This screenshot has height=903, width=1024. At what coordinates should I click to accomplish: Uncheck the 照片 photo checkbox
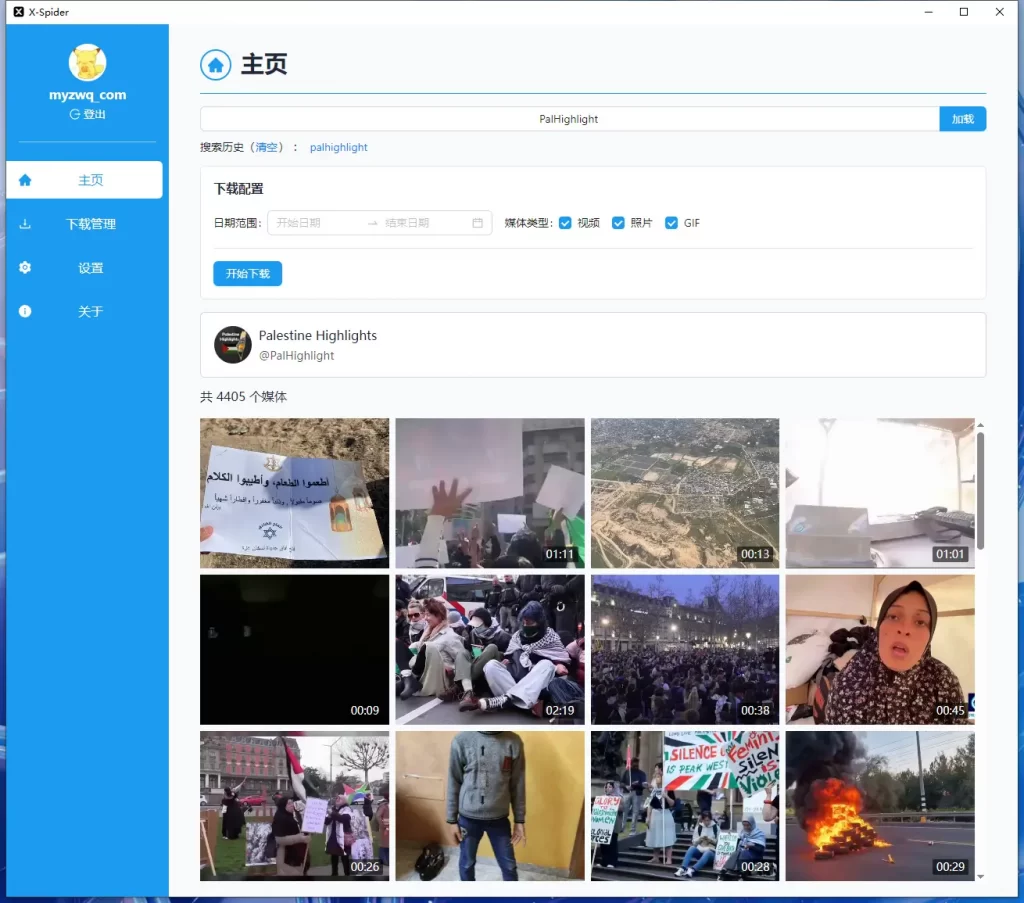coord(618,223)
